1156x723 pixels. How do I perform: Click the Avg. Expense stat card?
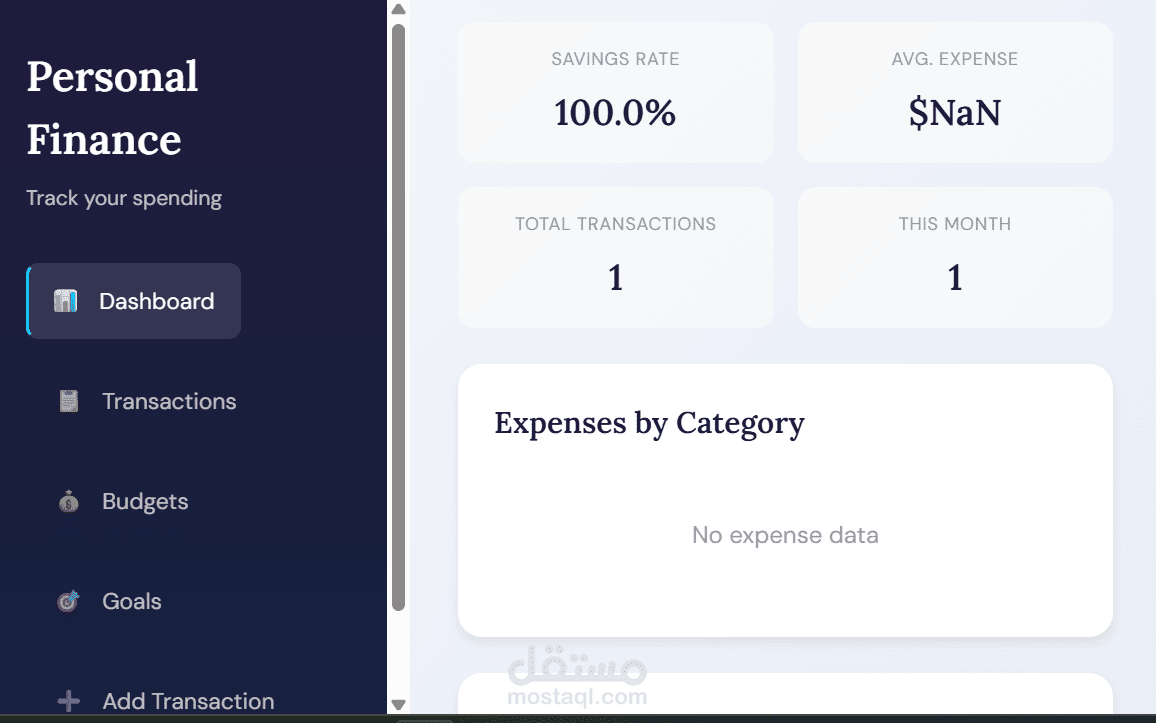[x=954, y=92]
